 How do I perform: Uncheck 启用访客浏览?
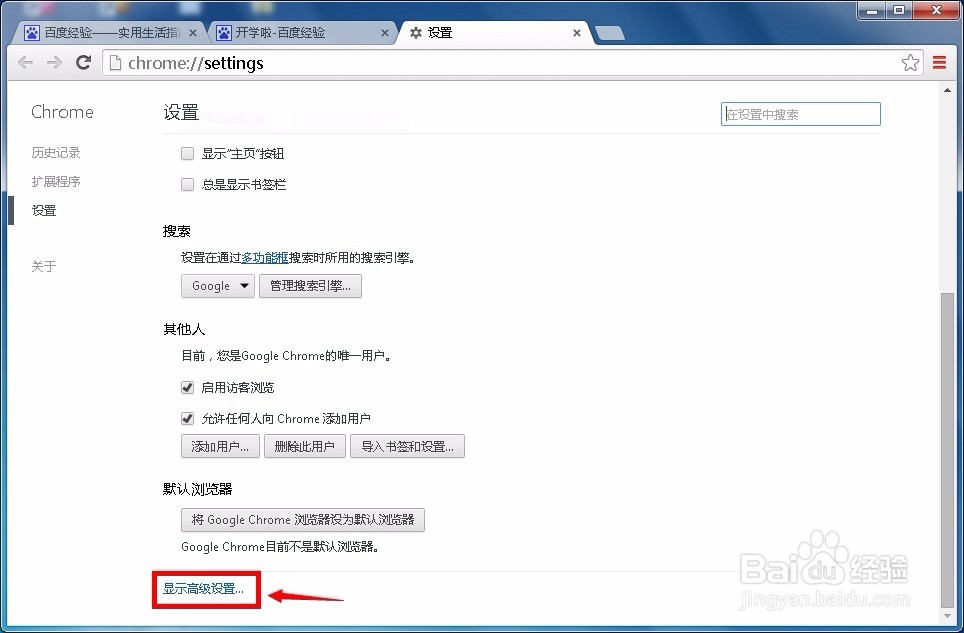point(188,387)
